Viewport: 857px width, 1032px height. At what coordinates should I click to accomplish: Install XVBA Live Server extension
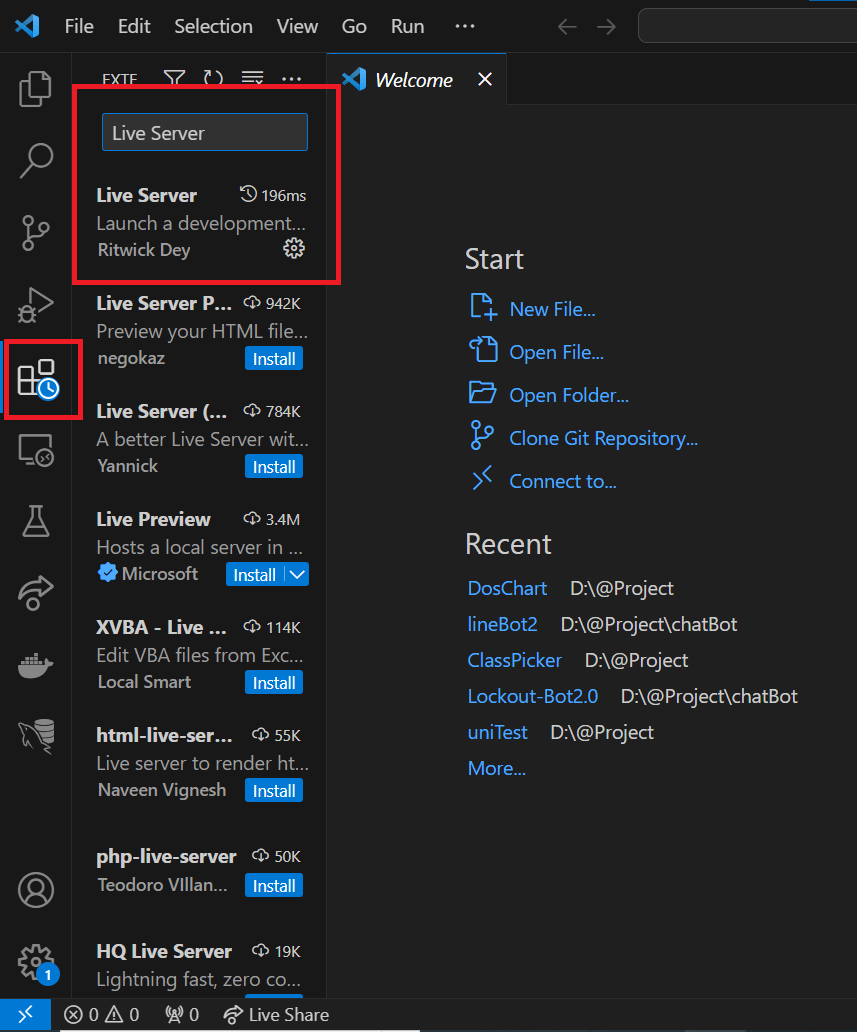click(274, 683)
